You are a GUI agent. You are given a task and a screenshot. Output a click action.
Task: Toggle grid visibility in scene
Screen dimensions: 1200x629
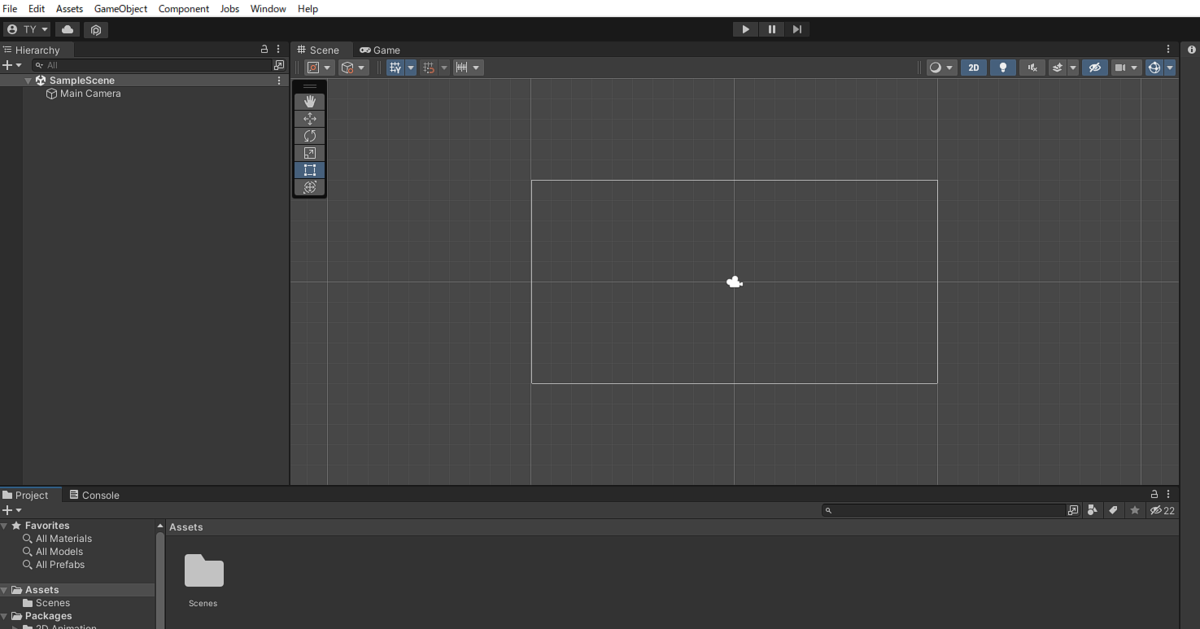click(x=395, y=67)
